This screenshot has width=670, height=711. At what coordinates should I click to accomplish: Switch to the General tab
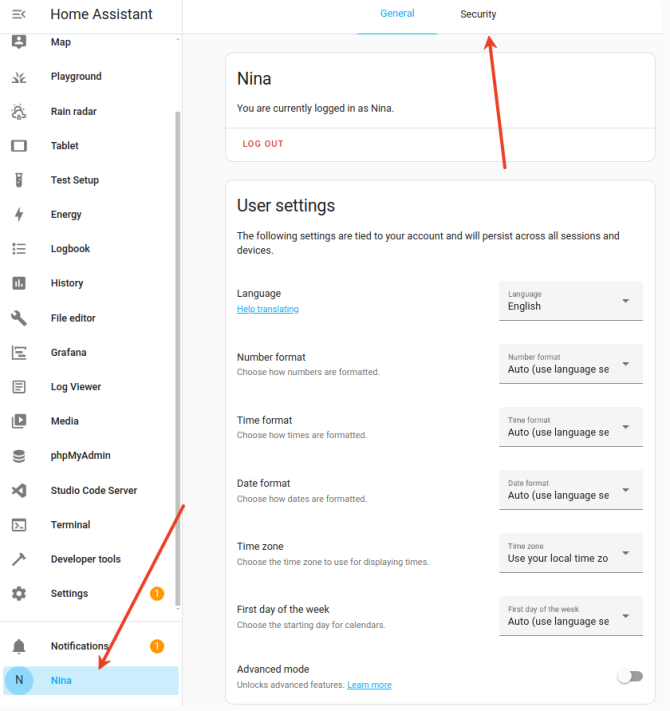(397, 14)
